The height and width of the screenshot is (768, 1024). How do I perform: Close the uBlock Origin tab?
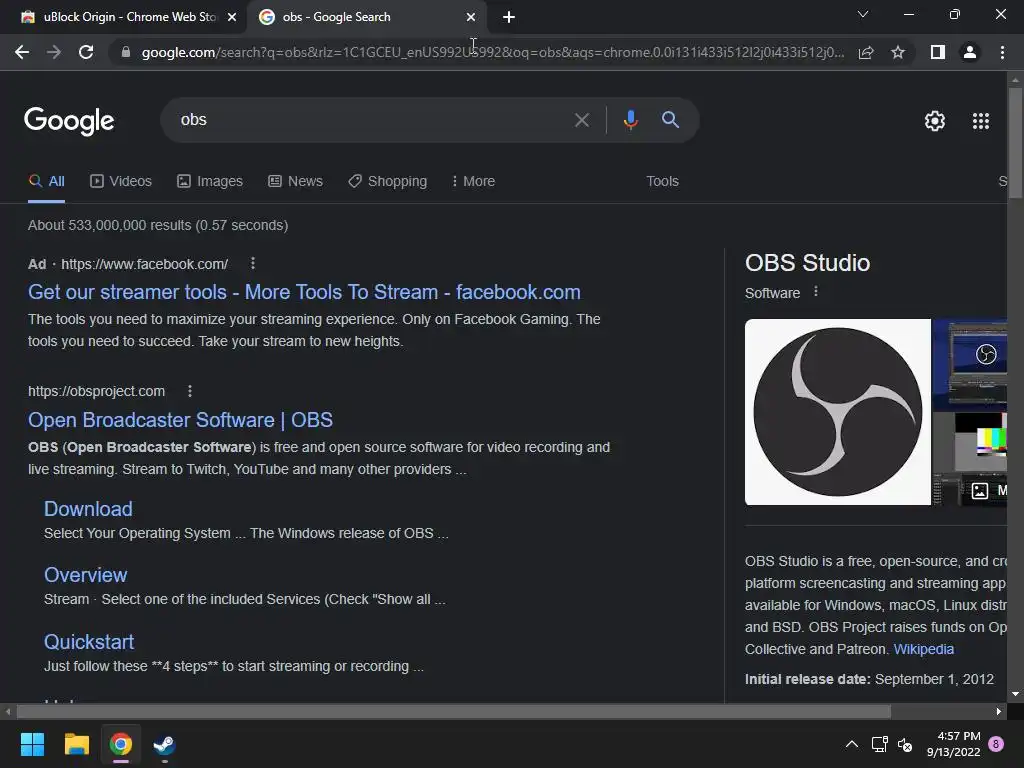[x=232, y=17]
